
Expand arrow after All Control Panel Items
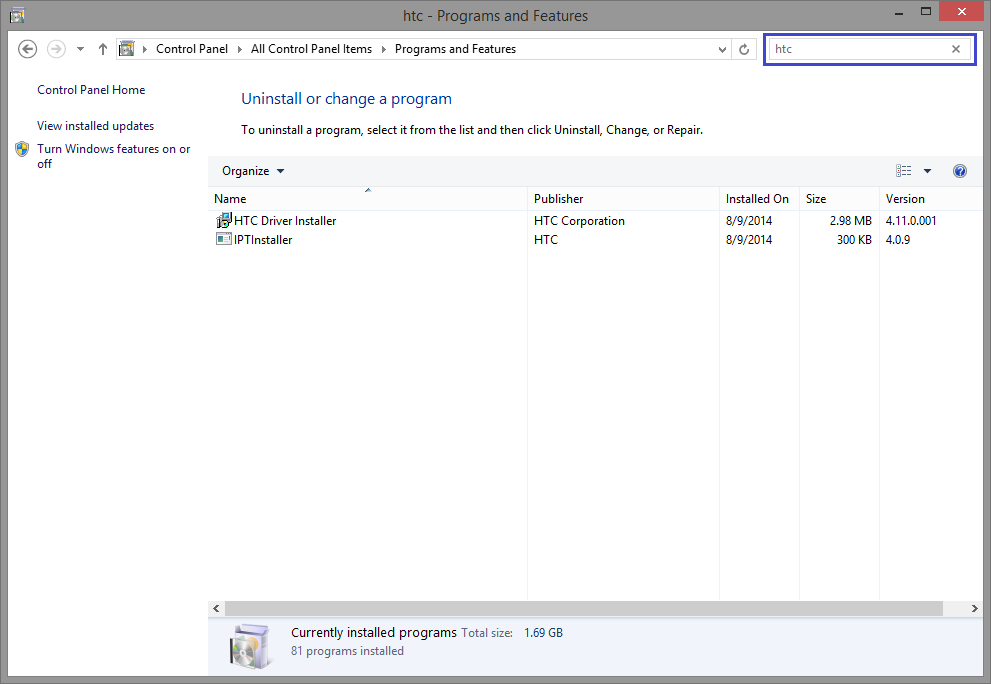click(384, 49)
